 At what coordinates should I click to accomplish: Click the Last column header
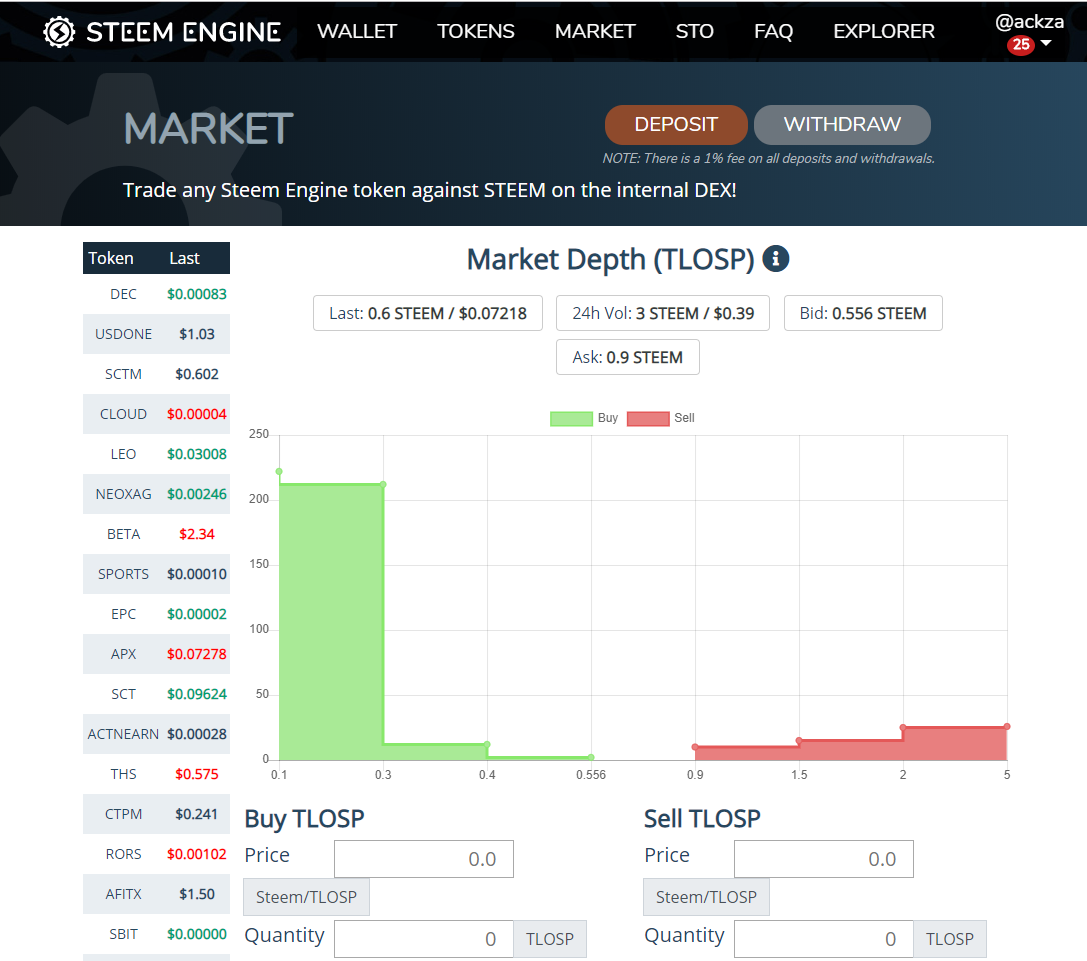tap(184, 258)
